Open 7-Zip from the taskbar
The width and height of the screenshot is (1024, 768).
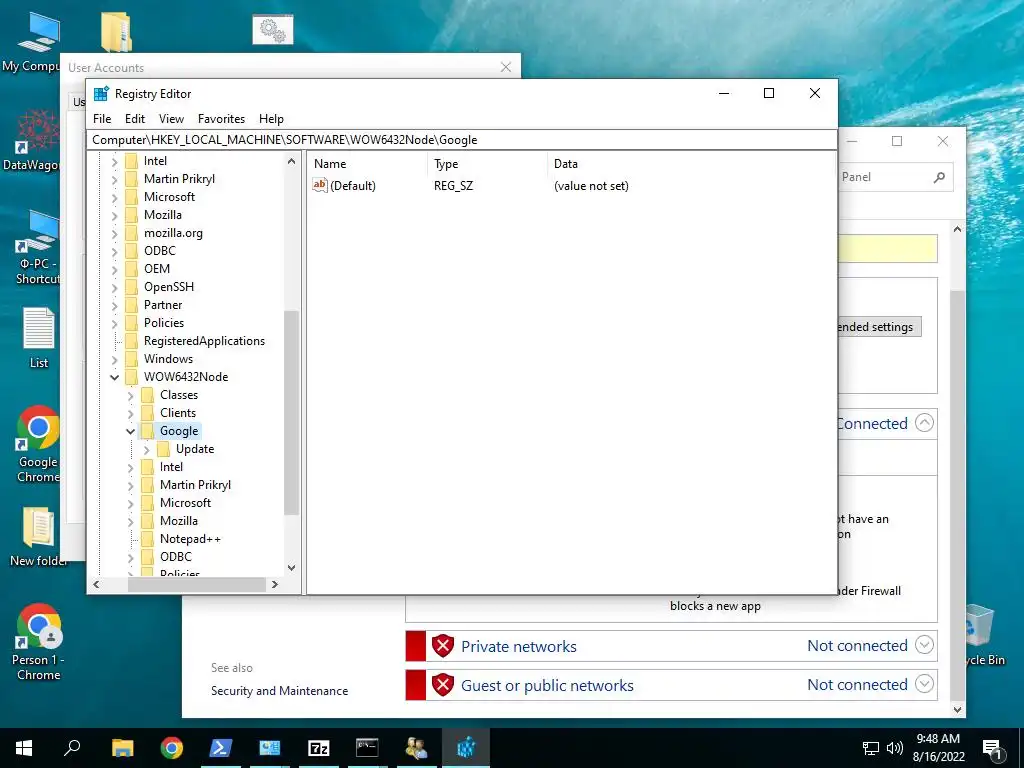318,748
